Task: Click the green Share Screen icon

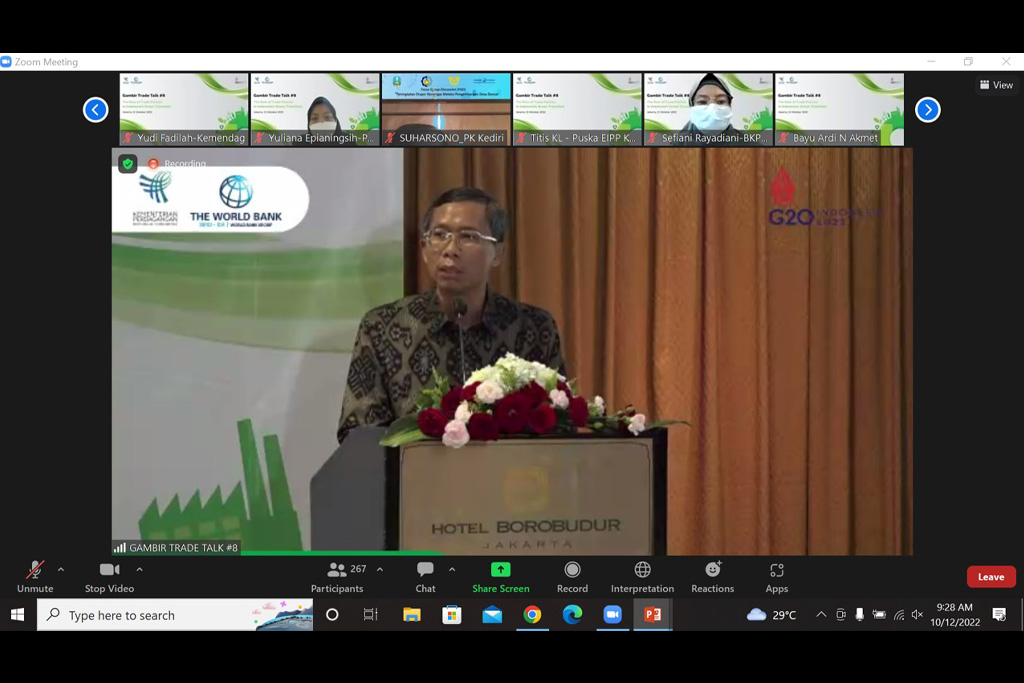Action: pyautogui.click(x=501, y=570)
